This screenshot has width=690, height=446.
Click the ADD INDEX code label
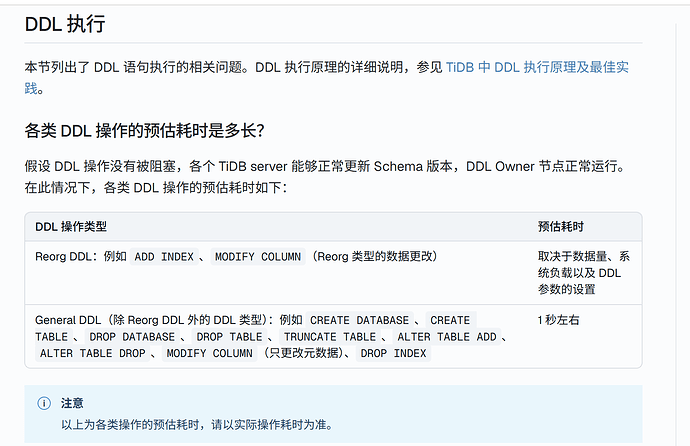[x=164, y=257]
